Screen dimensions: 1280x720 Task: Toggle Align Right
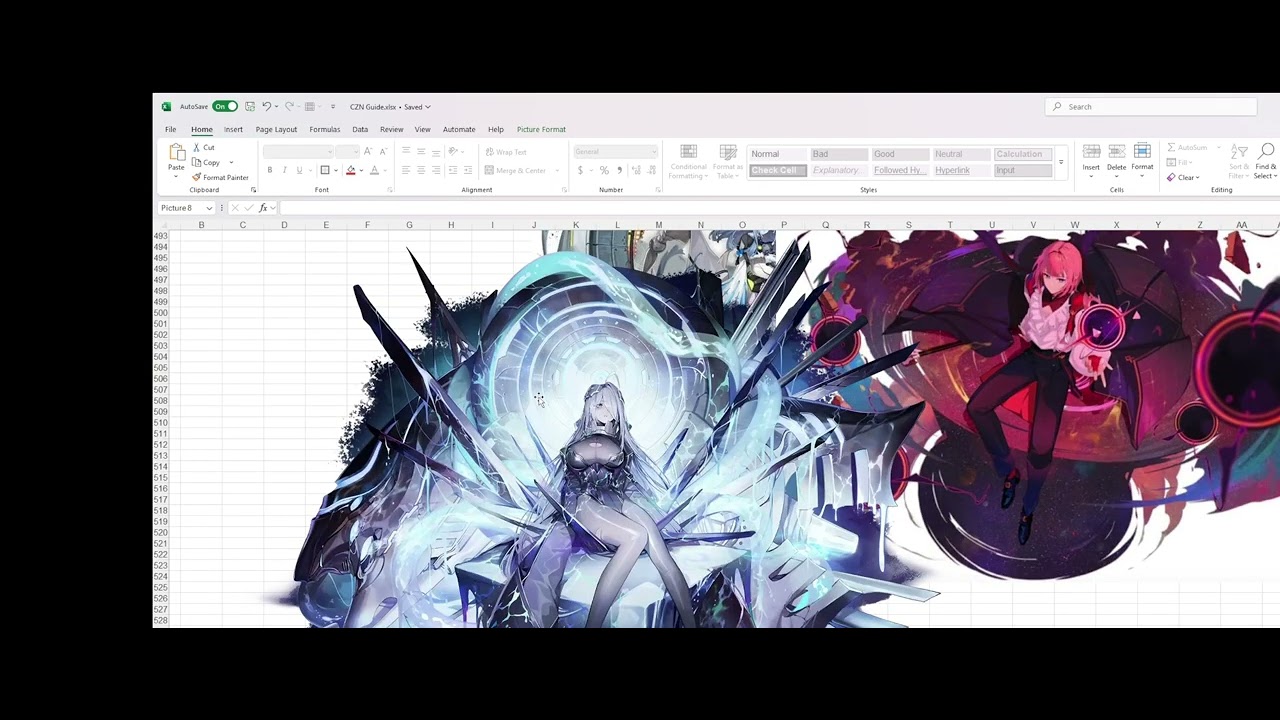tap(436, 170)
